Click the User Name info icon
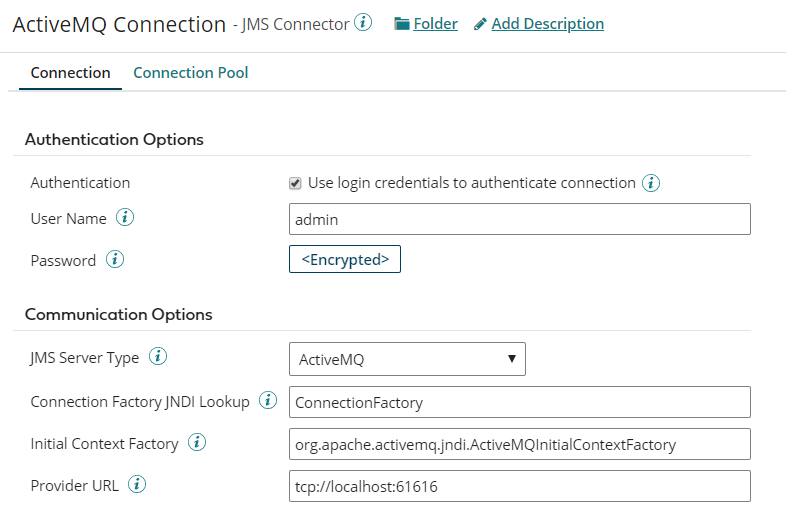This screenshot has width=786, height=530. [125, 217]
